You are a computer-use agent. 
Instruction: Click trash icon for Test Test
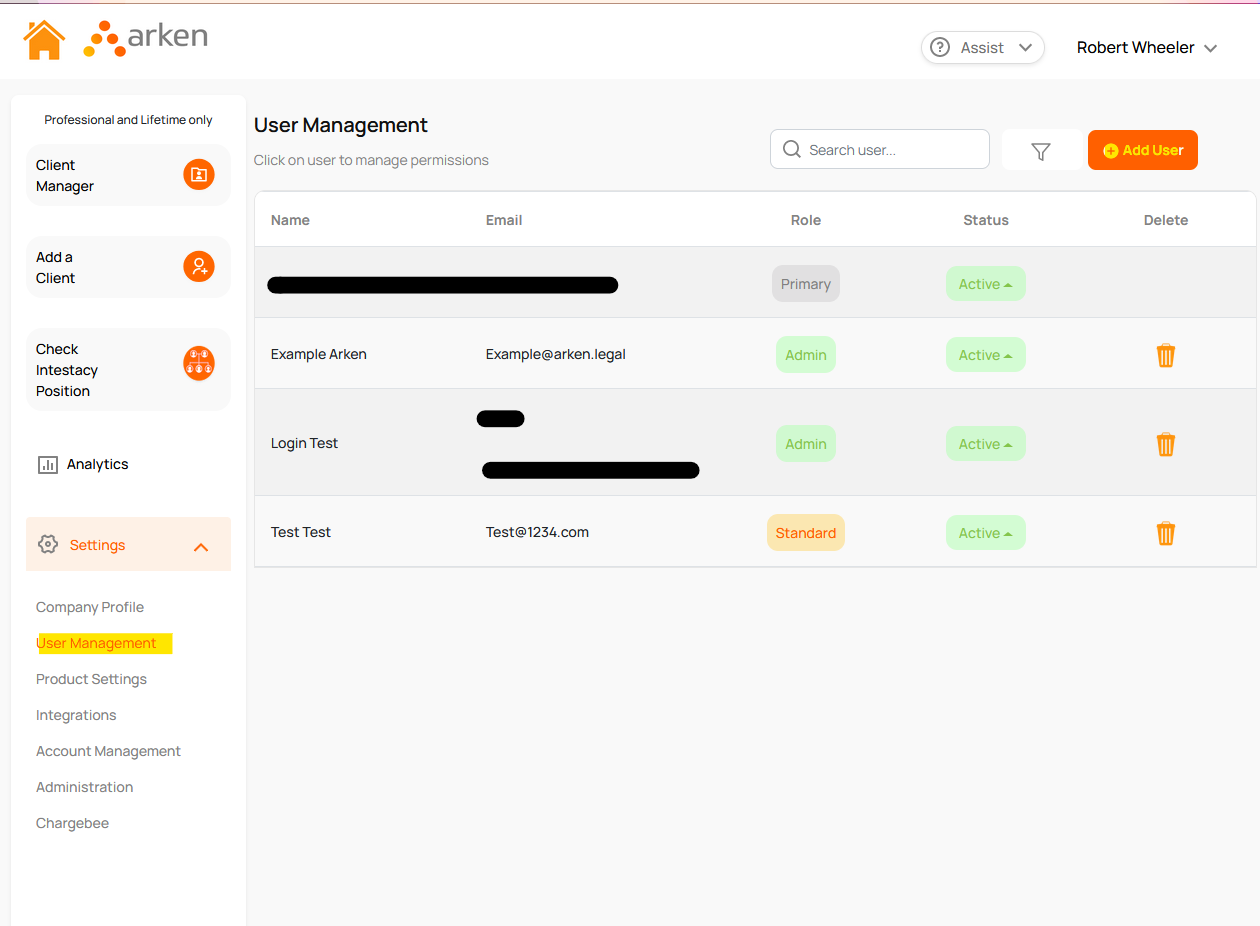[x=1165, y=533]
